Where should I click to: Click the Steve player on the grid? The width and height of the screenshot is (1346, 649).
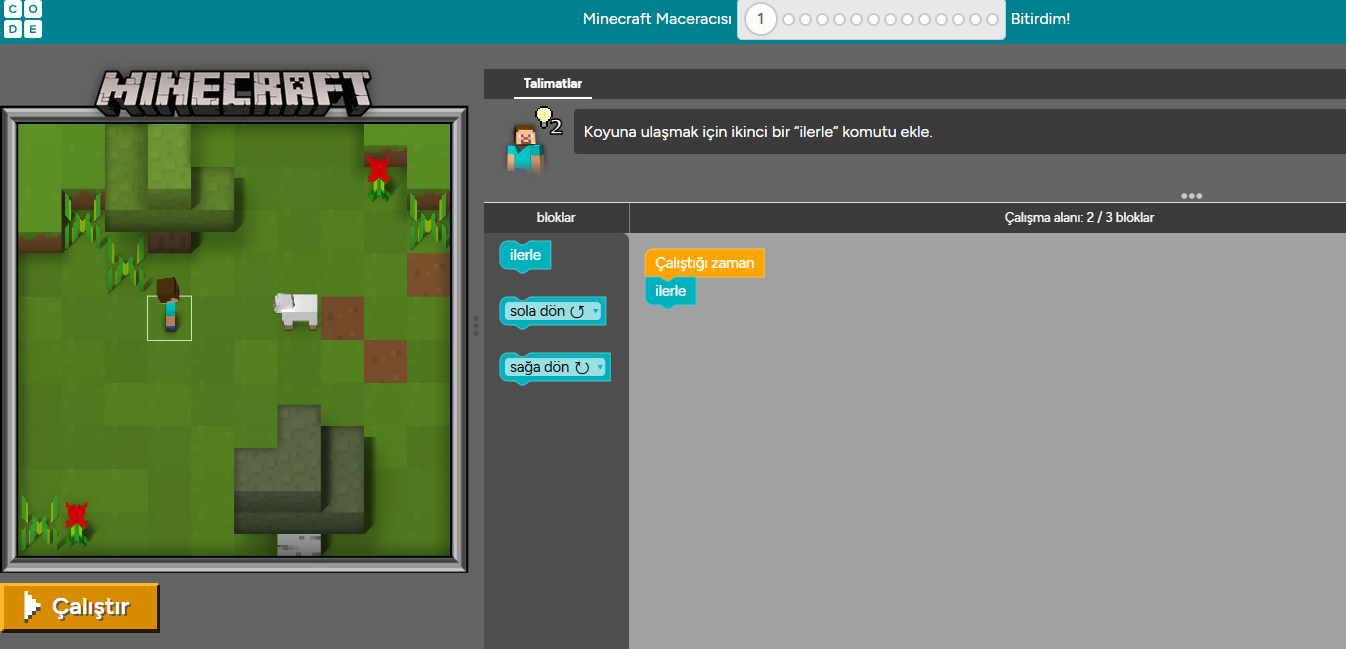point(169,307)
